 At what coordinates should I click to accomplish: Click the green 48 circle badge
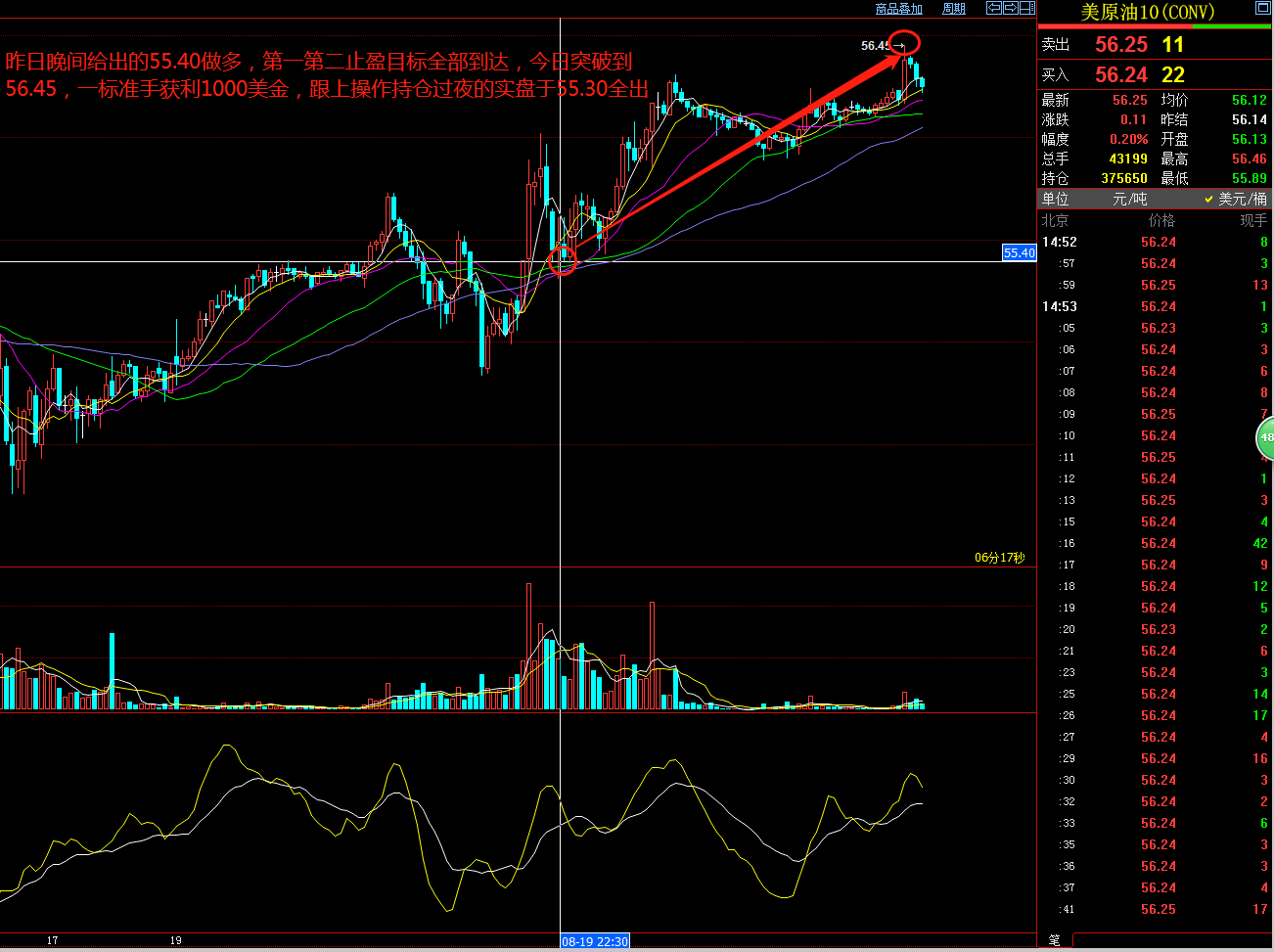click(x=1265, y=437)
